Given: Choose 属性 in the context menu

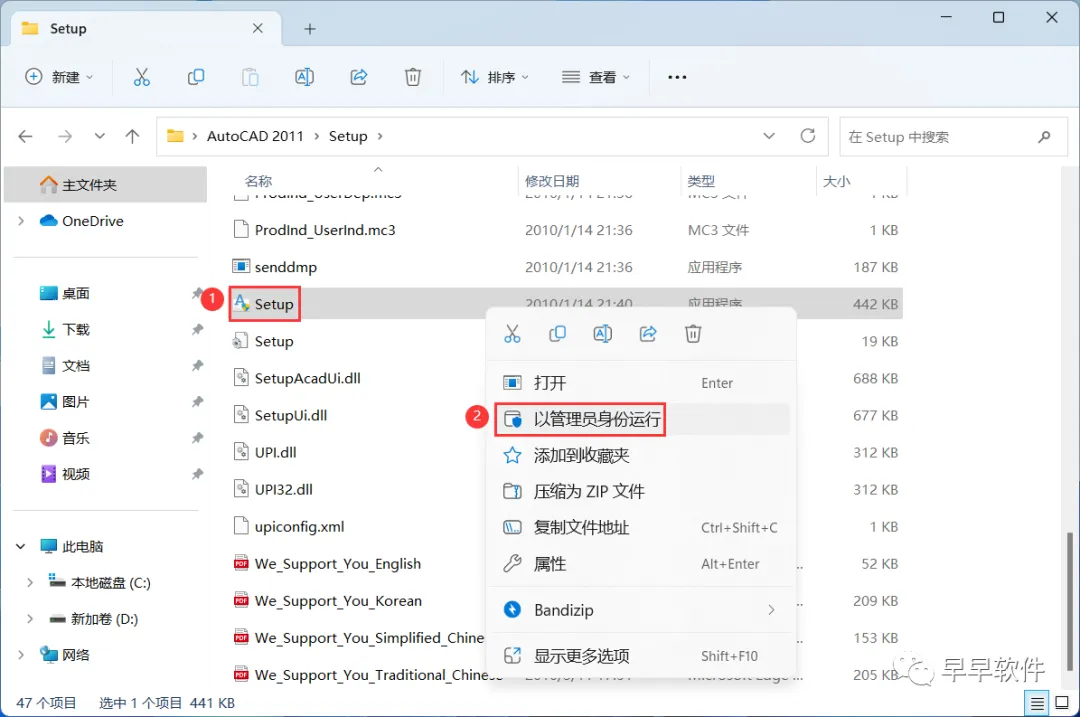Looking at the screenshot, I should 641,564.
